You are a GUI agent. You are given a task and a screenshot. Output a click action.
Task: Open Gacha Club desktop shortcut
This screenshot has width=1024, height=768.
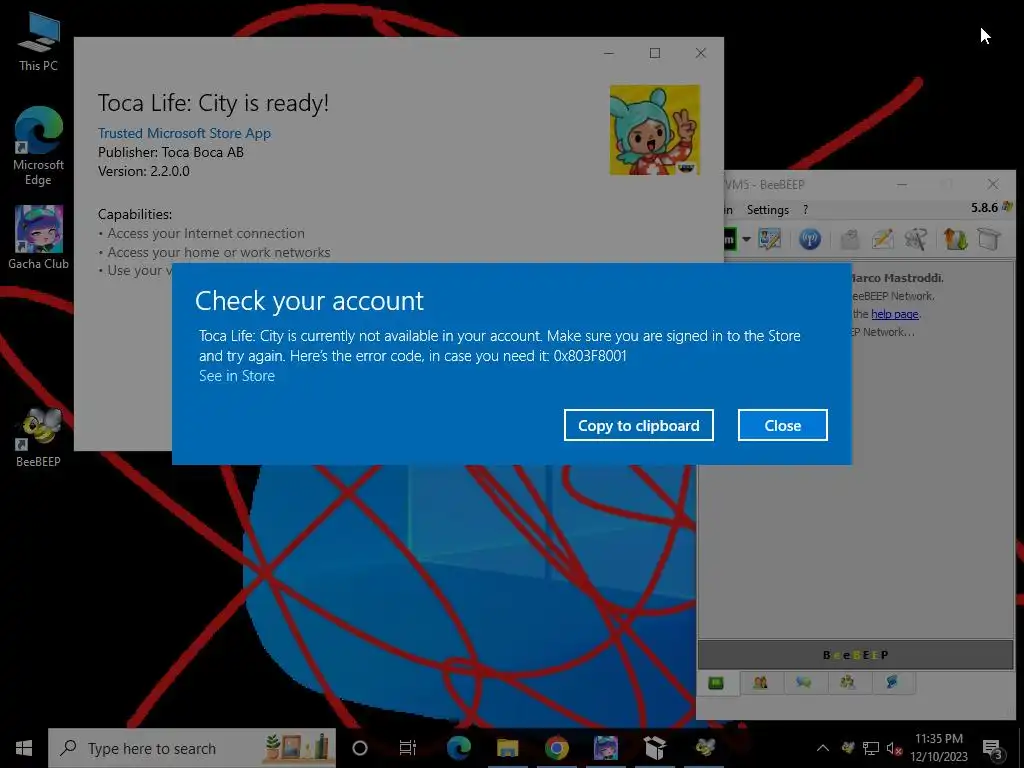coord(38,238)
